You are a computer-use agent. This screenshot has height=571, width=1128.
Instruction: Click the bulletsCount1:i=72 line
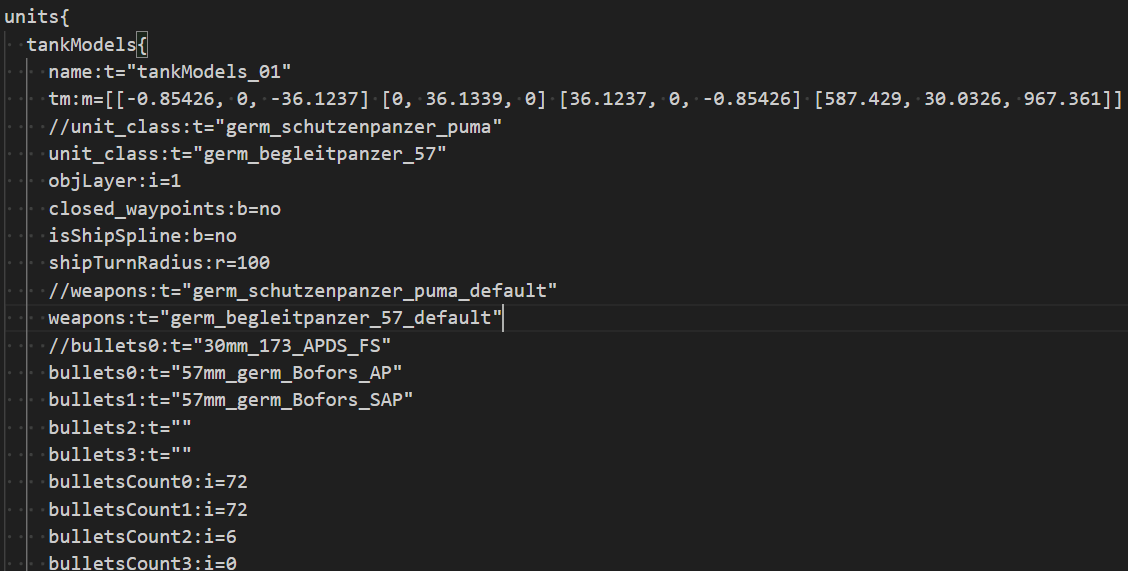[x=148, y=508]
